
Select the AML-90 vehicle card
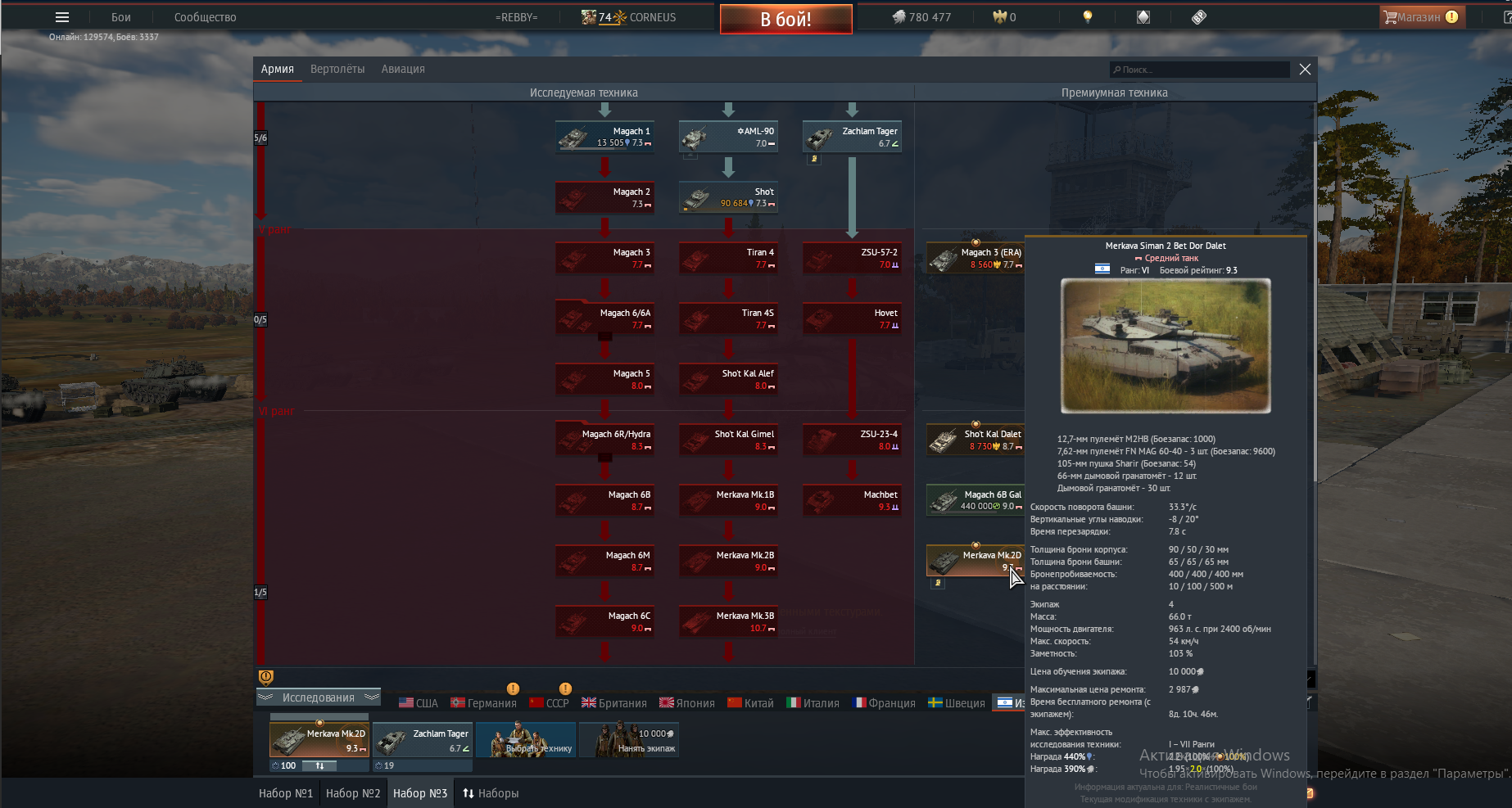click(x=728, y=137)
